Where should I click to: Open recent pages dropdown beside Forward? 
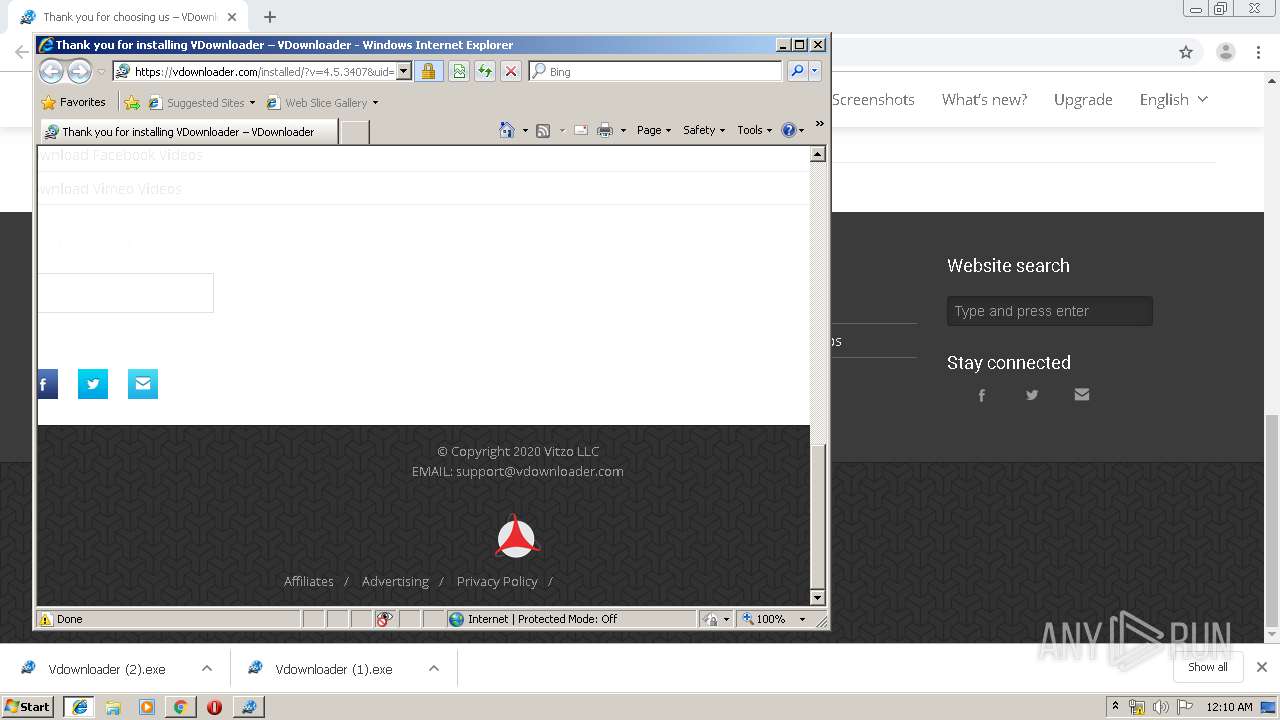pos(101,72)
